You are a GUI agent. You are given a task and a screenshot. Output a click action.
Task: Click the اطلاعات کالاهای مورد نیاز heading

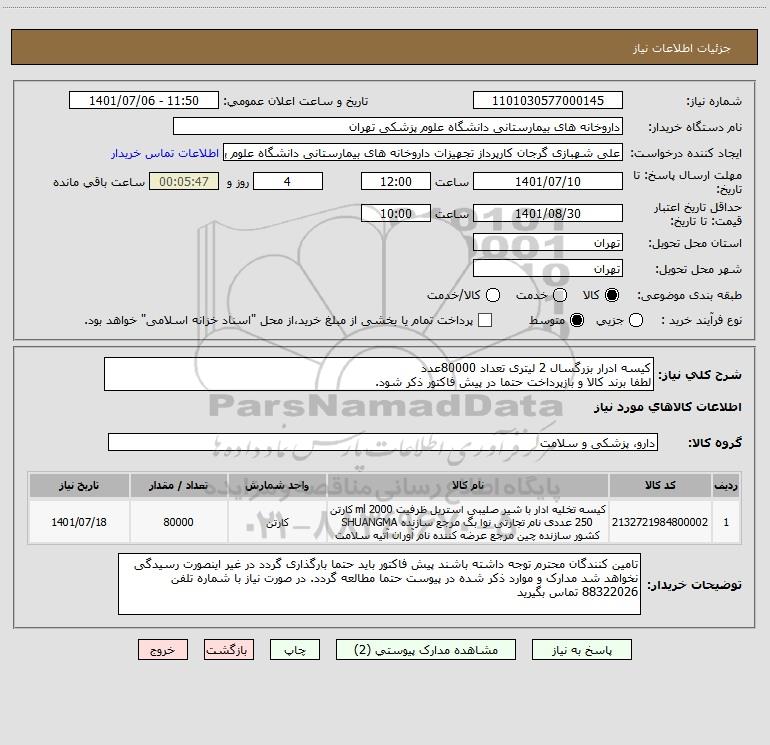(667, 407)
